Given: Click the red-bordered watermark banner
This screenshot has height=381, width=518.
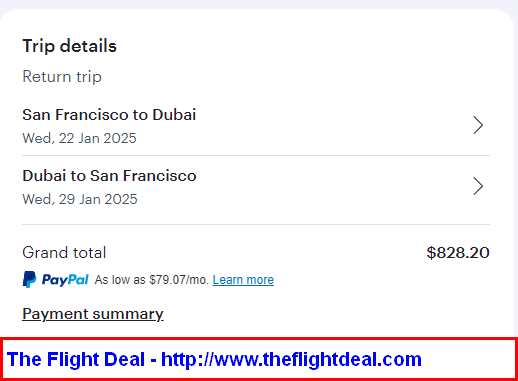Looking at the screenshot, I should coord(259,359).
